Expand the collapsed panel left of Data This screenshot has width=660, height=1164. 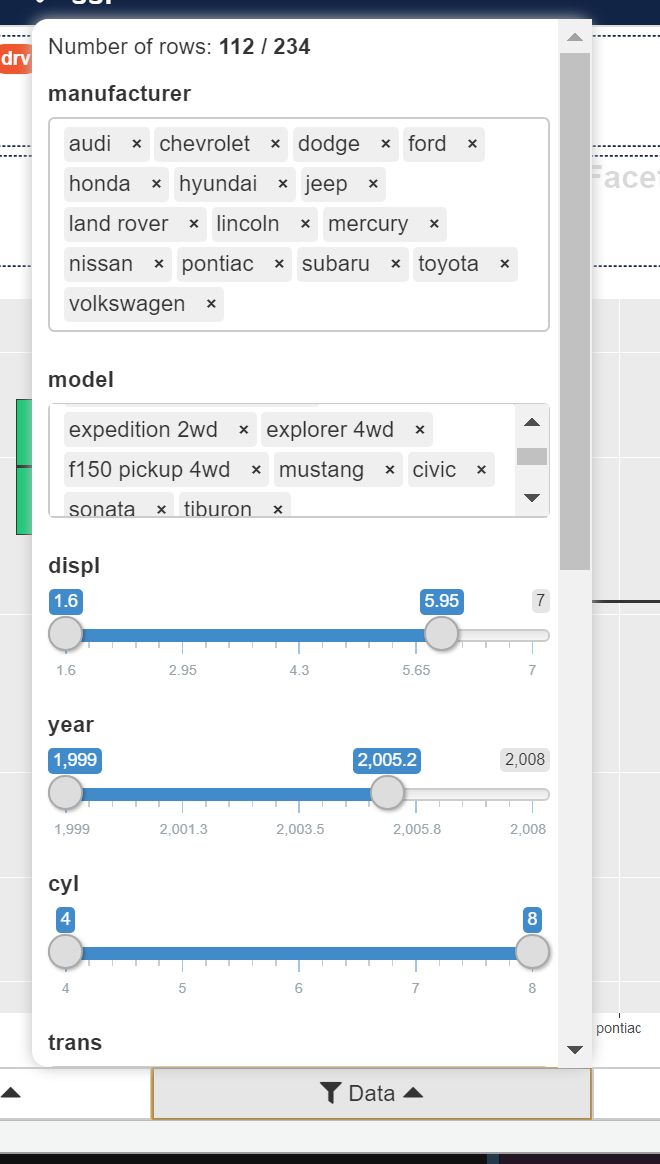click(12, 1094)
